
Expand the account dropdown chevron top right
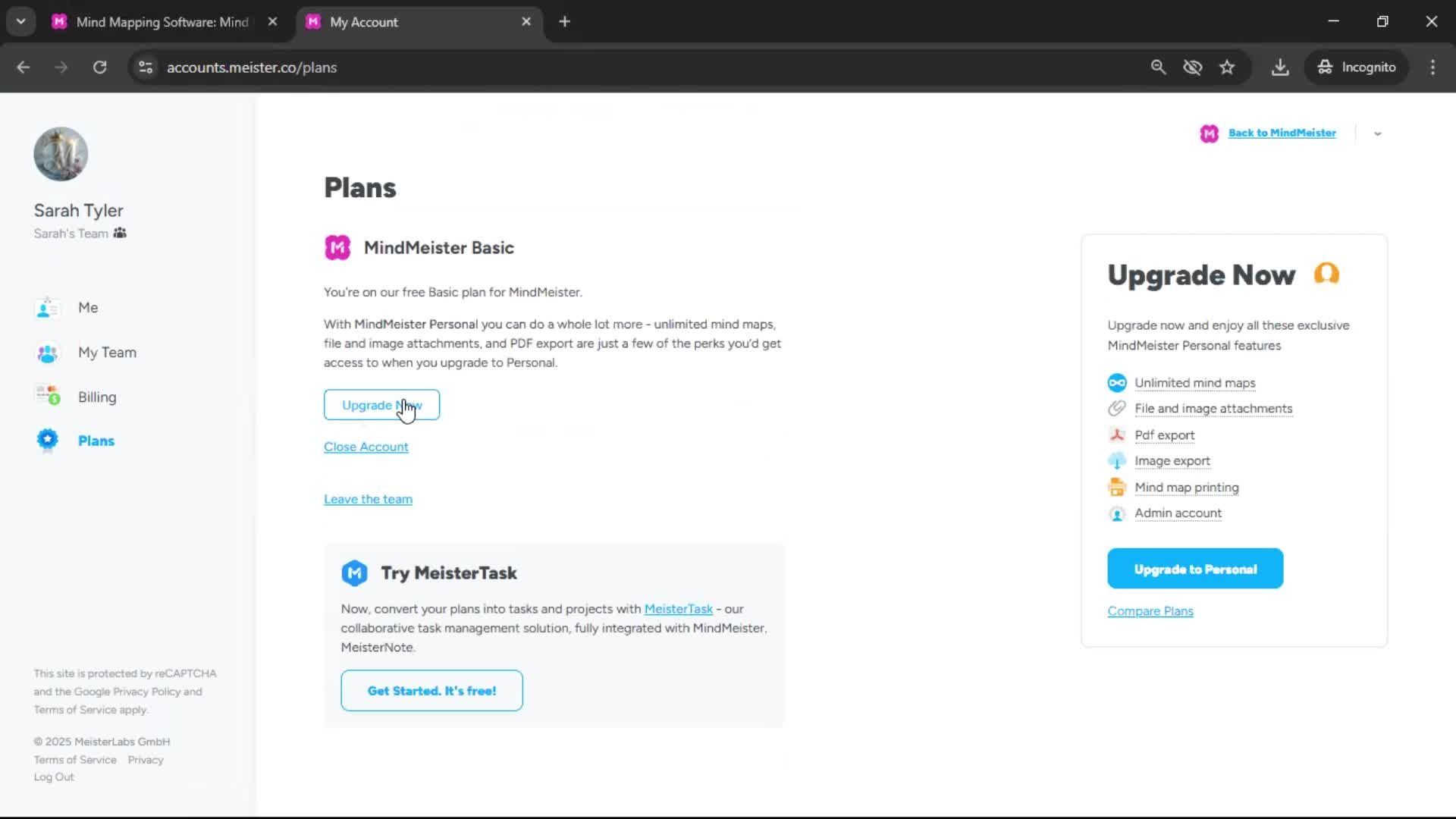1378,133
